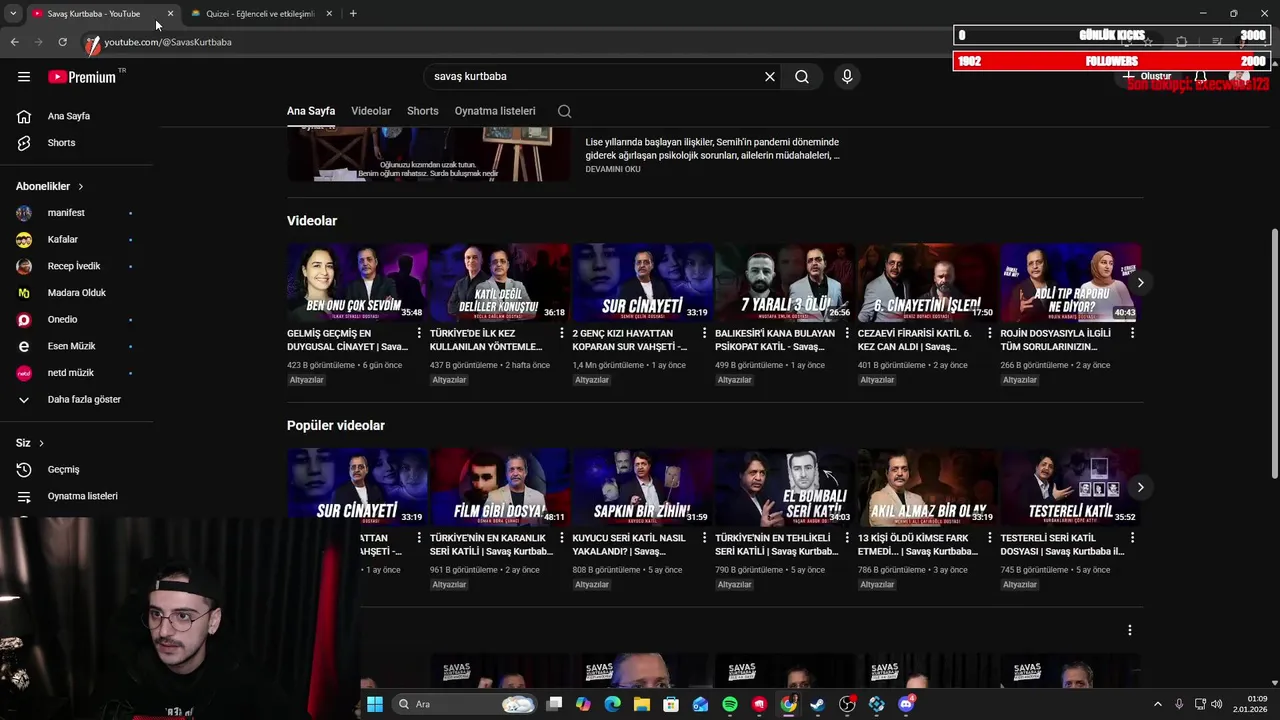
Task: Open options for GELMİŞ GEÇMİŞ EN DUYGUSAL video
Action: (419, 333)
